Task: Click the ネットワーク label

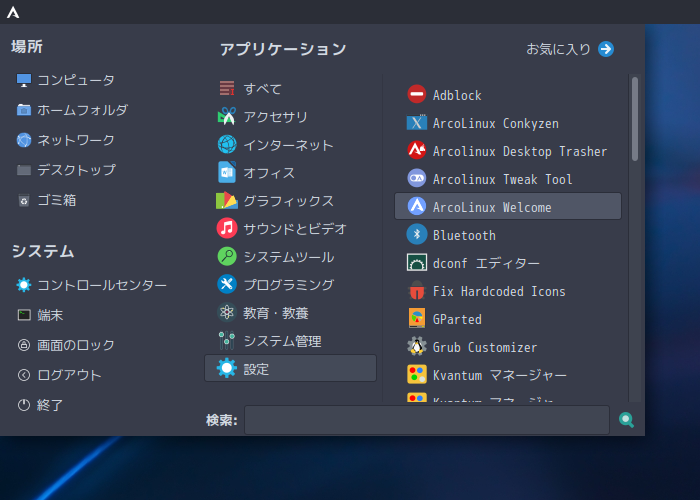Action: [76, 140]
